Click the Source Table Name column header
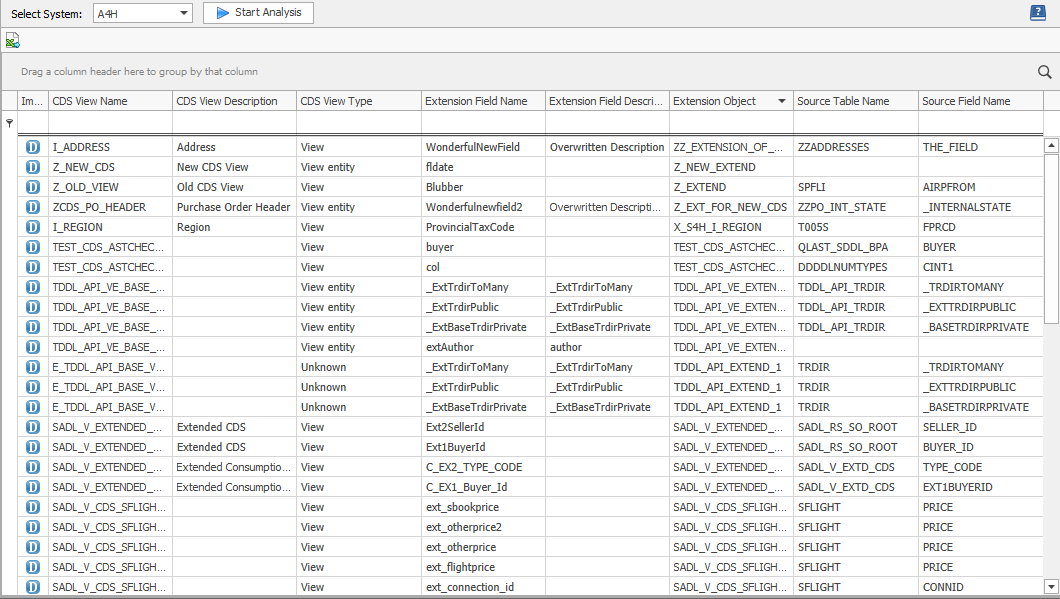The width and height of the screenshot is (1060, 599). [853, 101]
